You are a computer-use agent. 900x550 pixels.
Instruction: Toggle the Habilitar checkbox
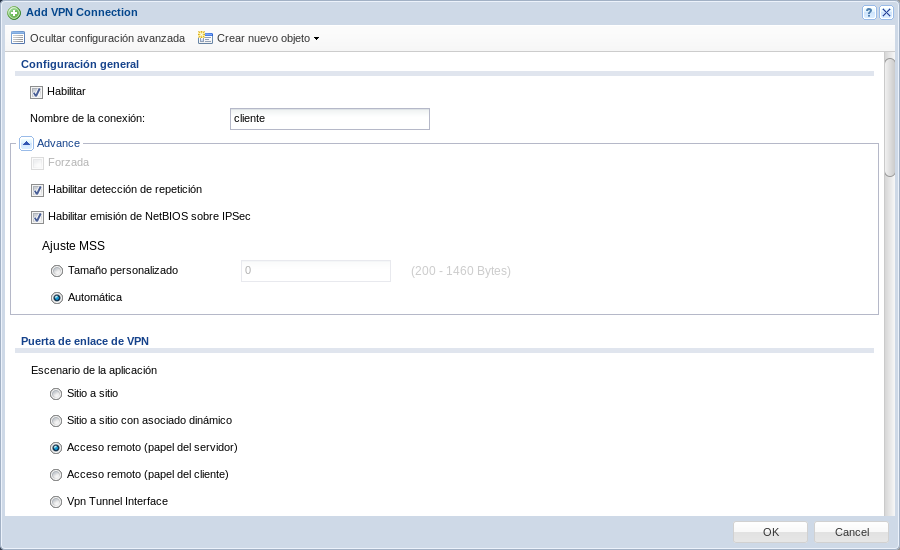37,92
